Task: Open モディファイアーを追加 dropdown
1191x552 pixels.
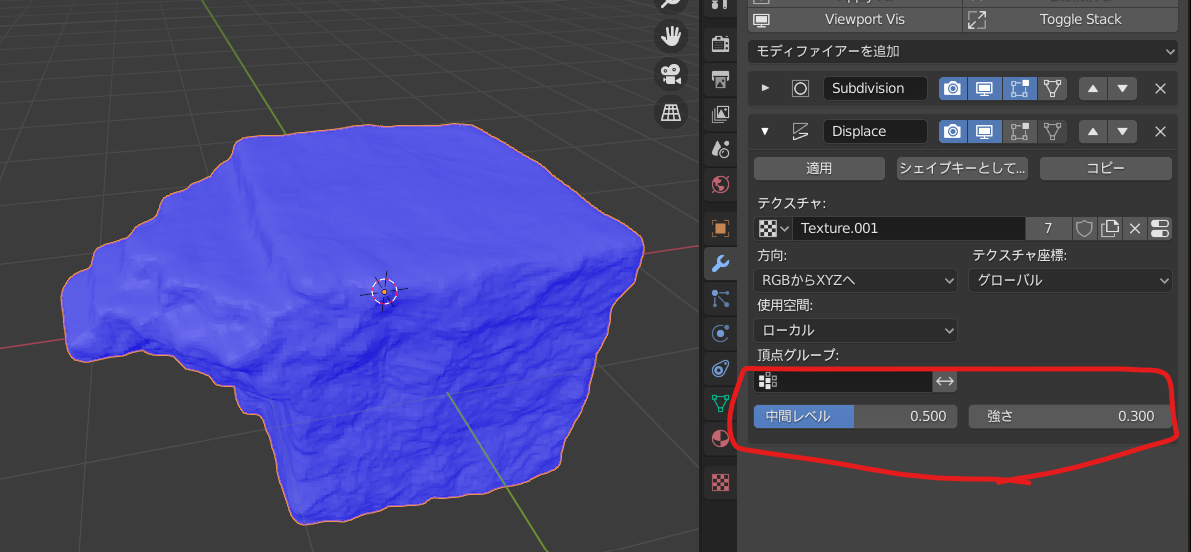Action: click(x=963, y=52)
